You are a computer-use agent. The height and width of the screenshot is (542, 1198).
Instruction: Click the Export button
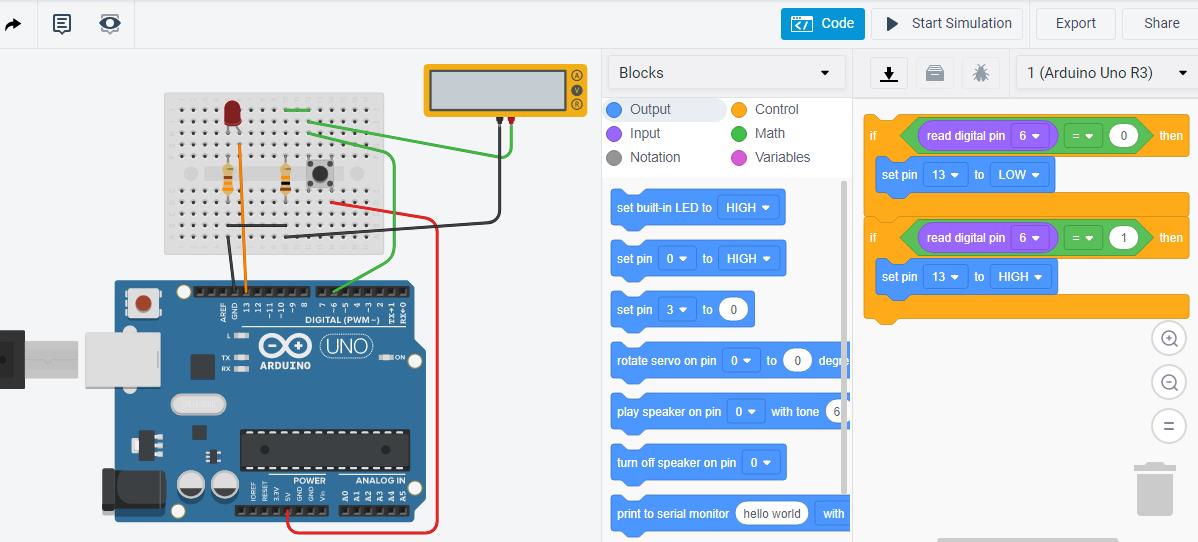point(1075,23)
